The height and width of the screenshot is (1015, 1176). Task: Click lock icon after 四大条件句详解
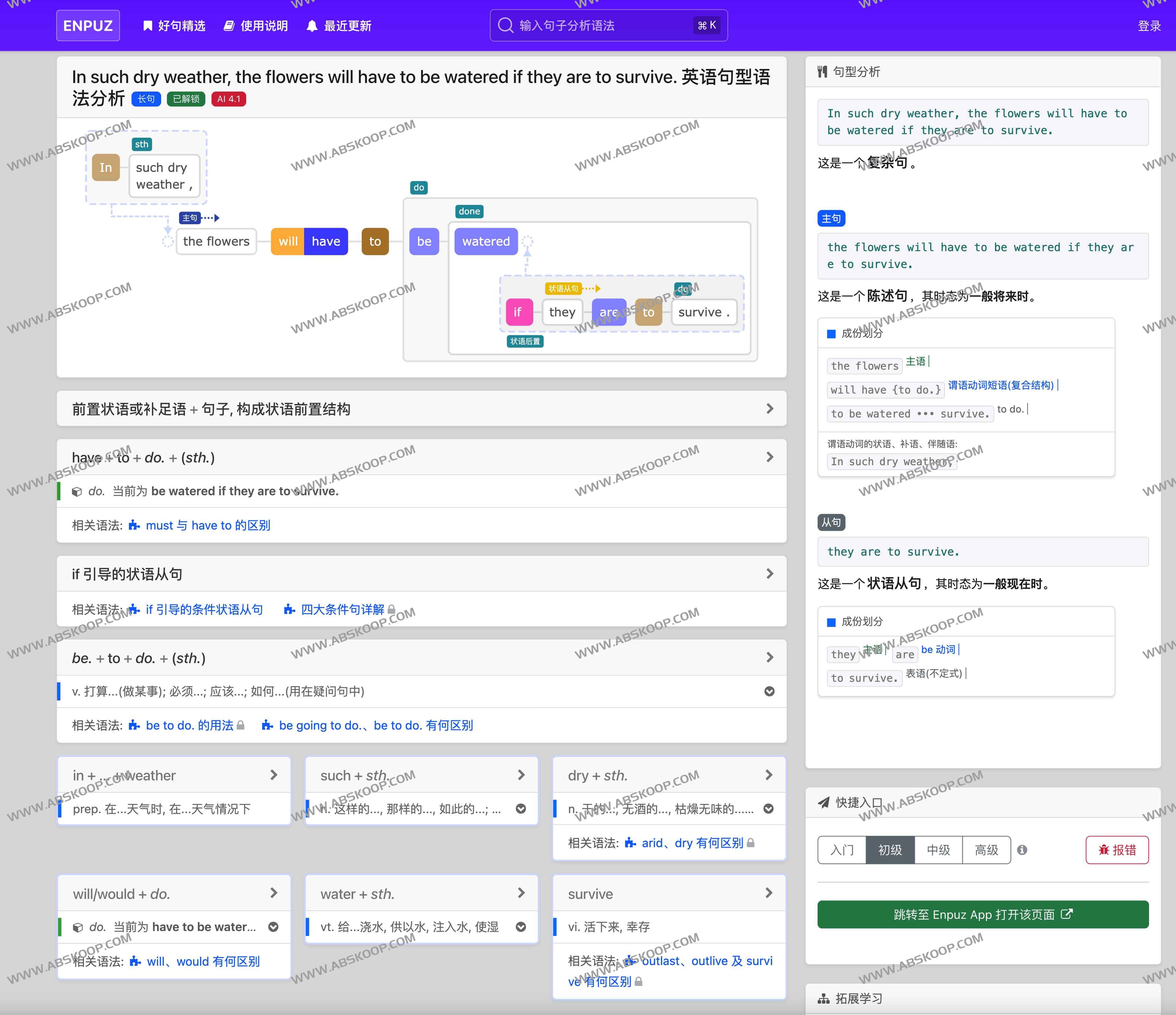391,610
